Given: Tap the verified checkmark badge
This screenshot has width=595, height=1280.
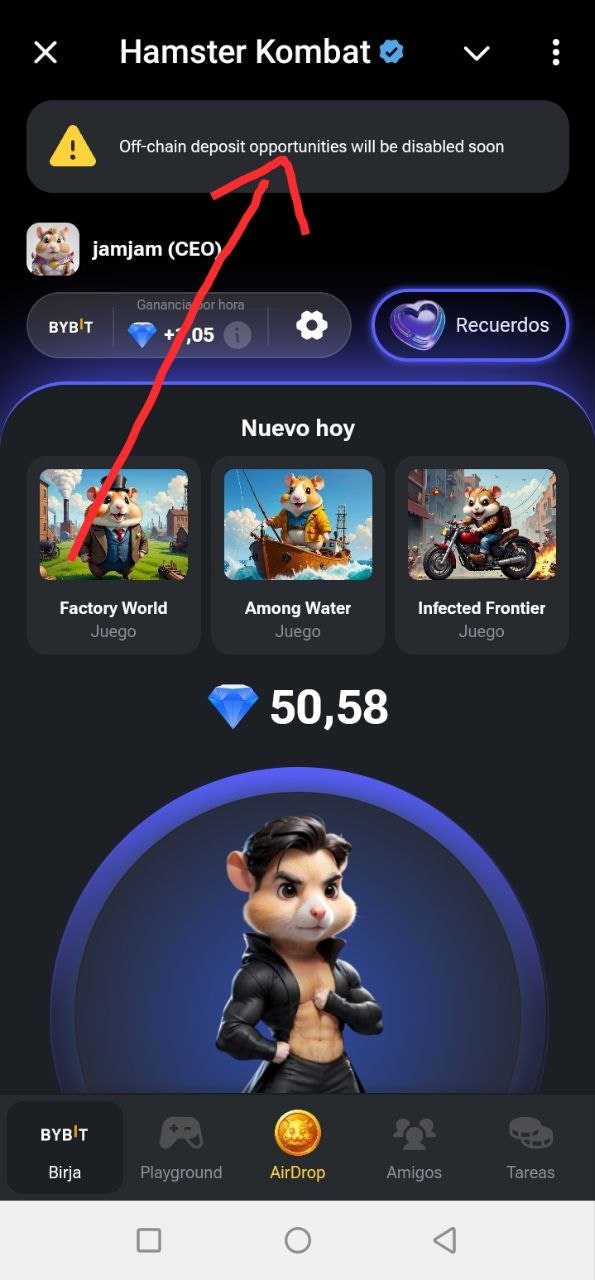Looking at the screenshot, I should pos(391,52).
